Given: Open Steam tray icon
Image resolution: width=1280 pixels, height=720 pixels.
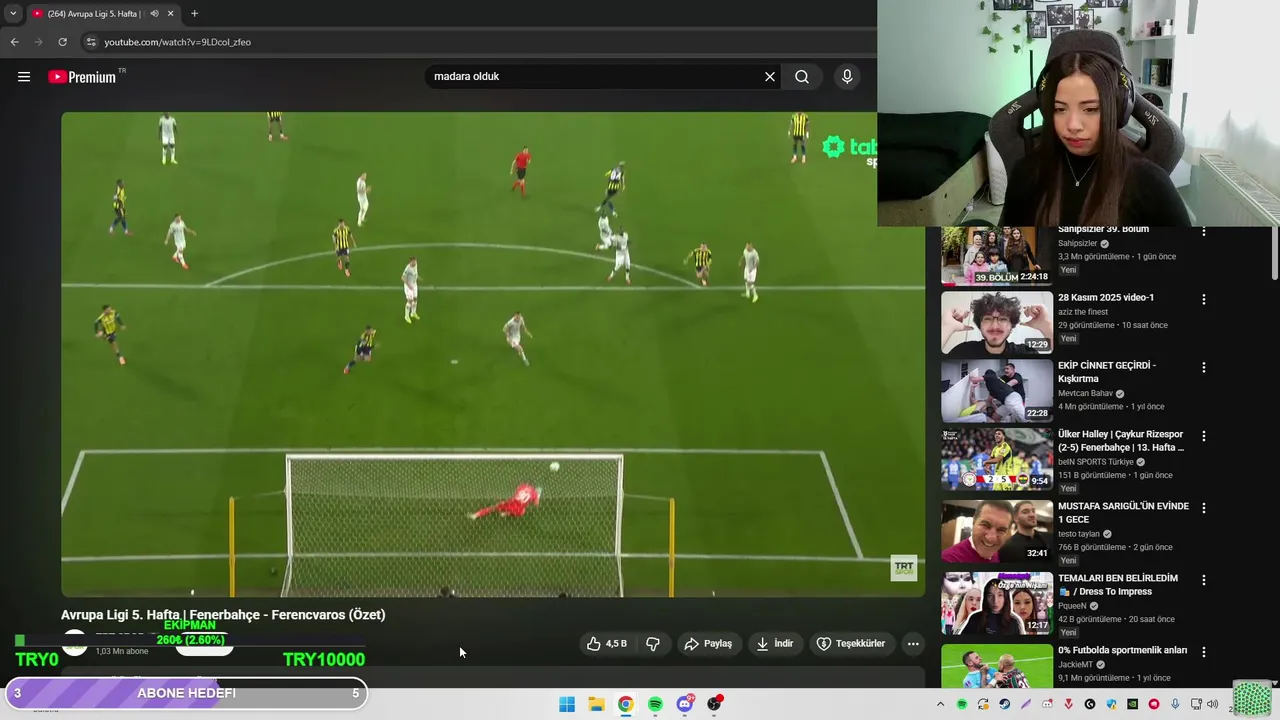Looking at the screenshot, I should (x=1004, y=704).
